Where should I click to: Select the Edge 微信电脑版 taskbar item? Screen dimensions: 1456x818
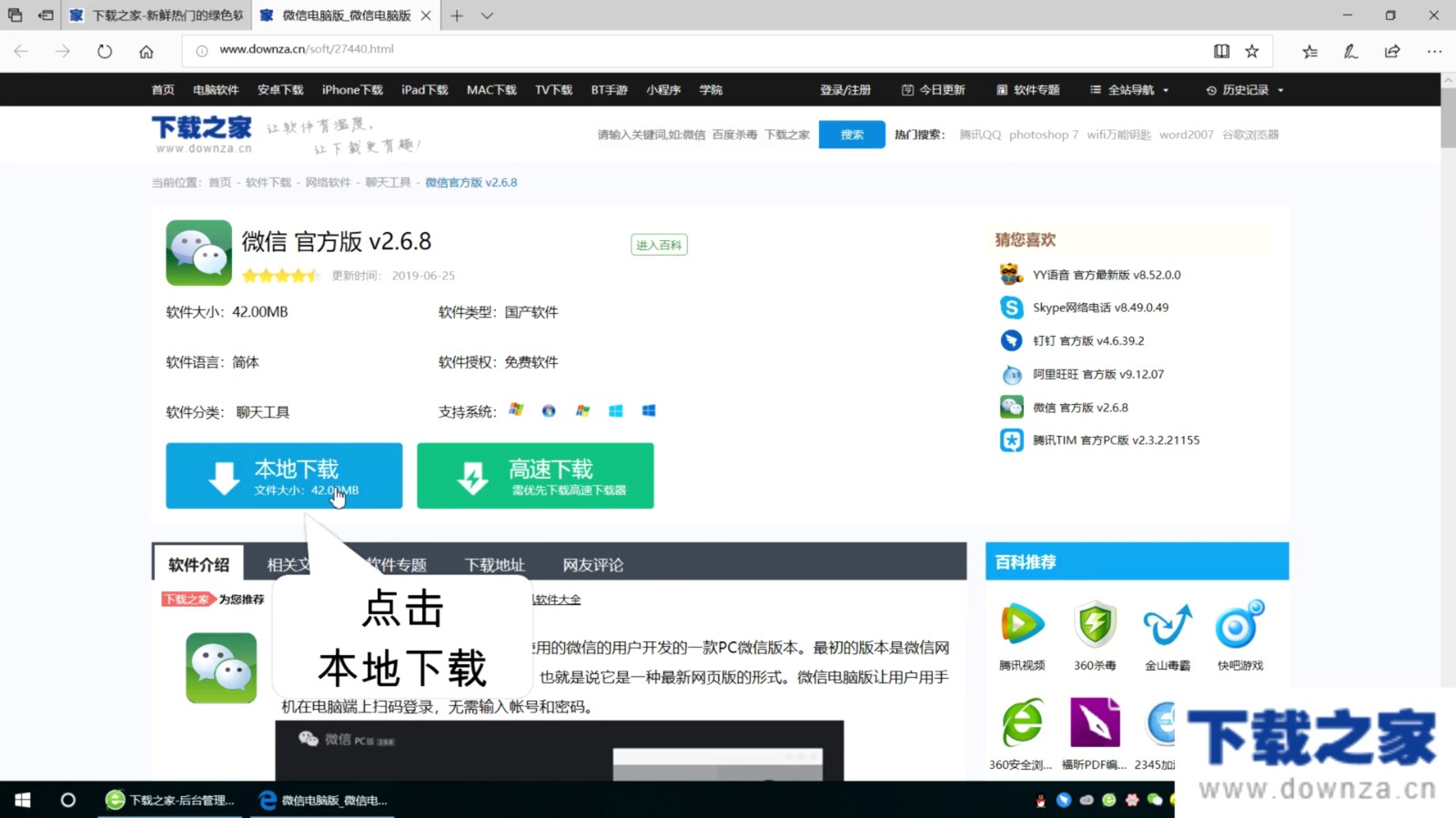(x=324, y=800)
